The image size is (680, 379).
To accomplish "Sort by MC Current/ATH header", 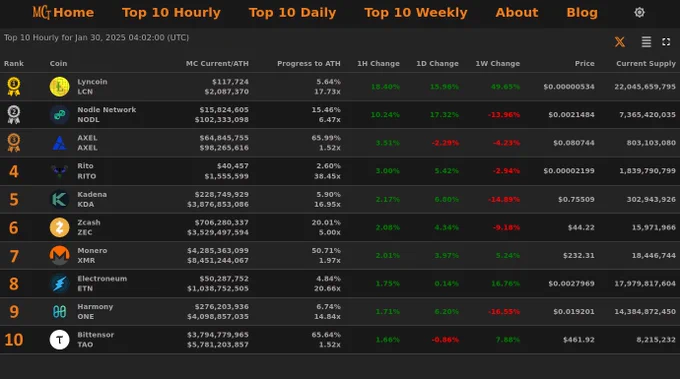I will (217, 63).
